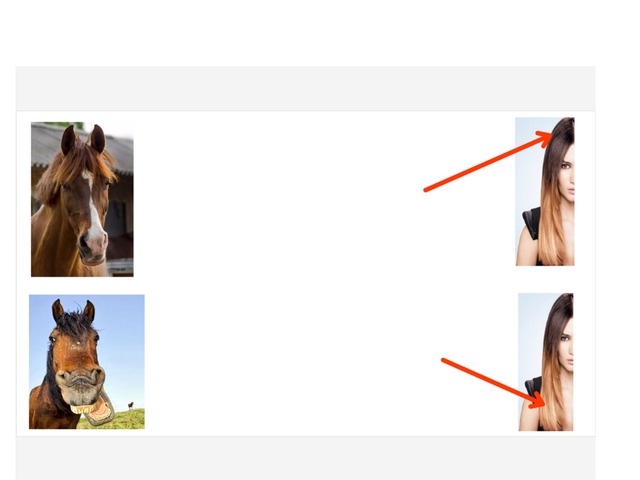Click the grey header bar above the images
The width and height of the screenshot is (640, 480).
(x=305, y=89)
